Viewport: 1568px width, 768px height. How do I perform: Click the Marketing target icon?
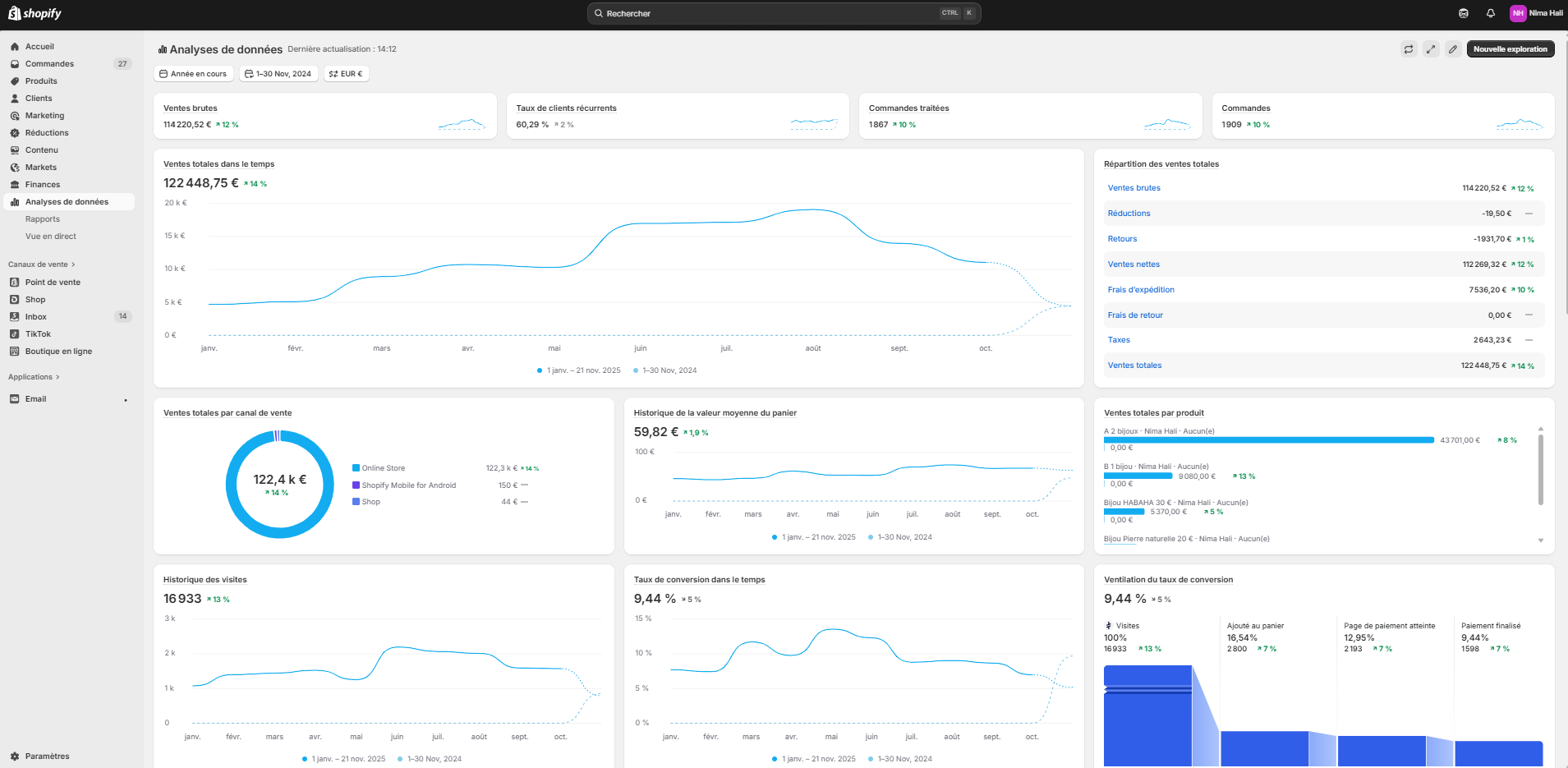point(15,116)
